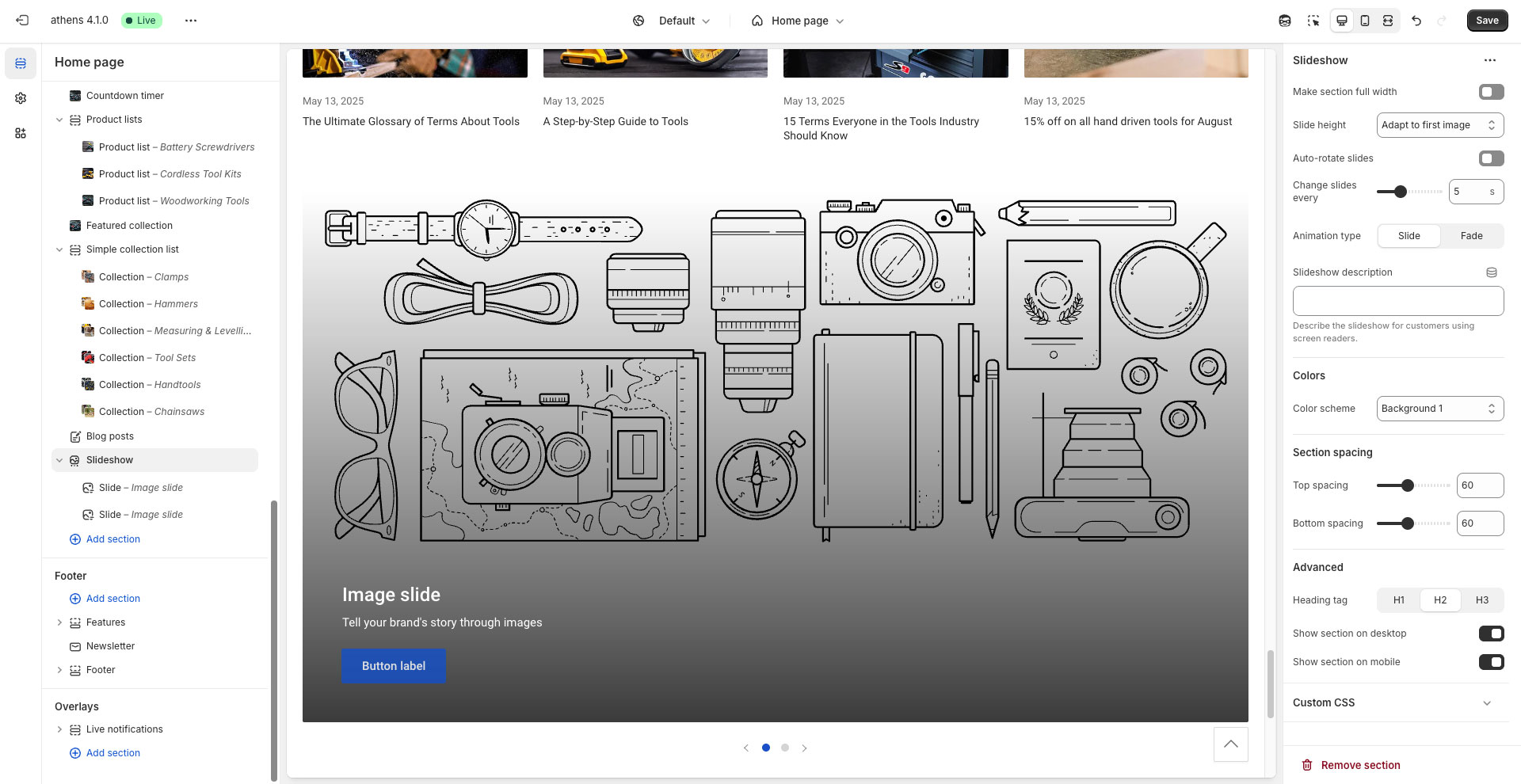Toggle Show section on desktop
Viewport: 1521px width, 784px height.
1491,634
